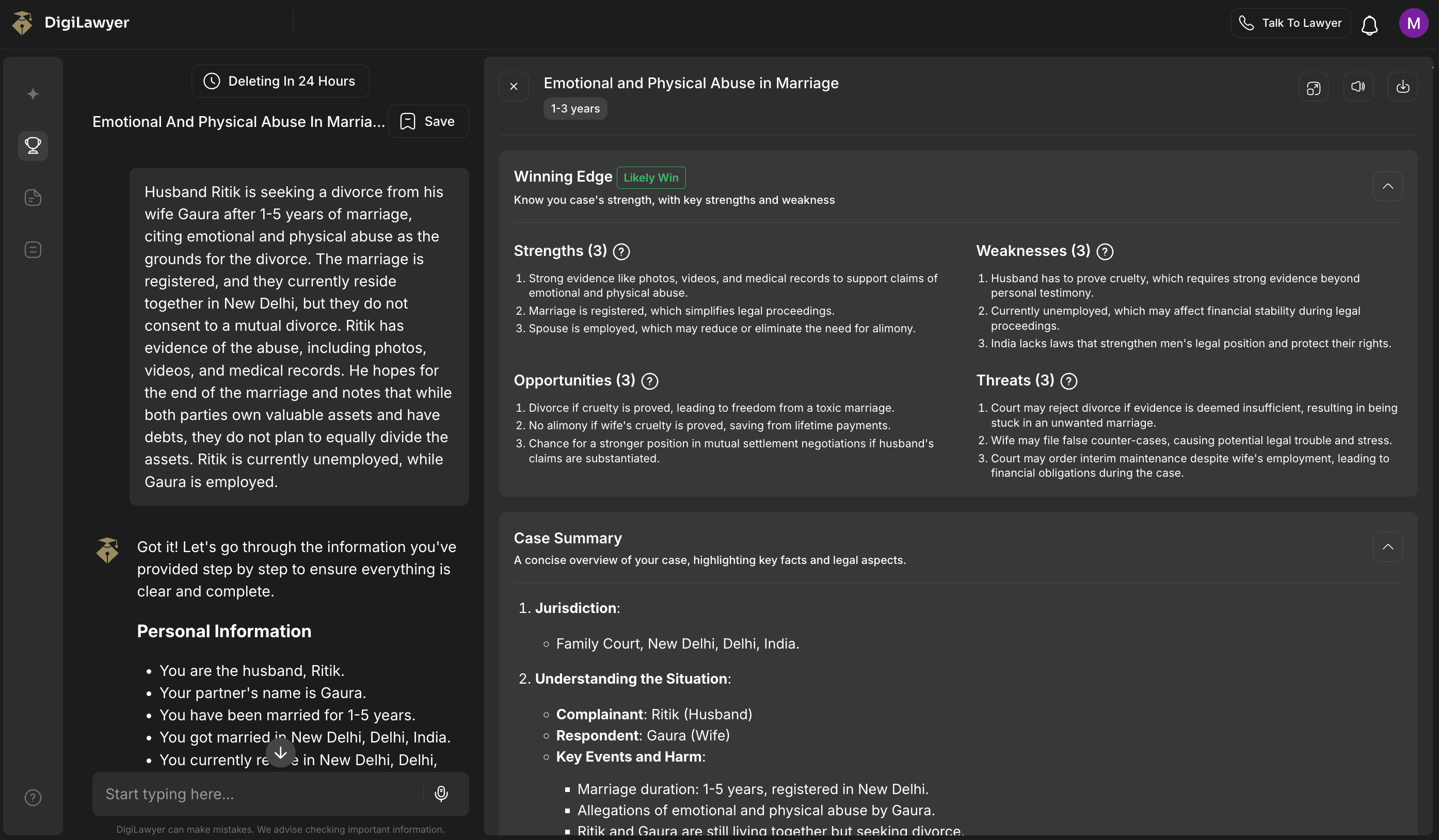Image resolution: width=1439 pixels, height=840 pixels.
Task: Jump to latest message with down arrow
Action: point(280,753)
